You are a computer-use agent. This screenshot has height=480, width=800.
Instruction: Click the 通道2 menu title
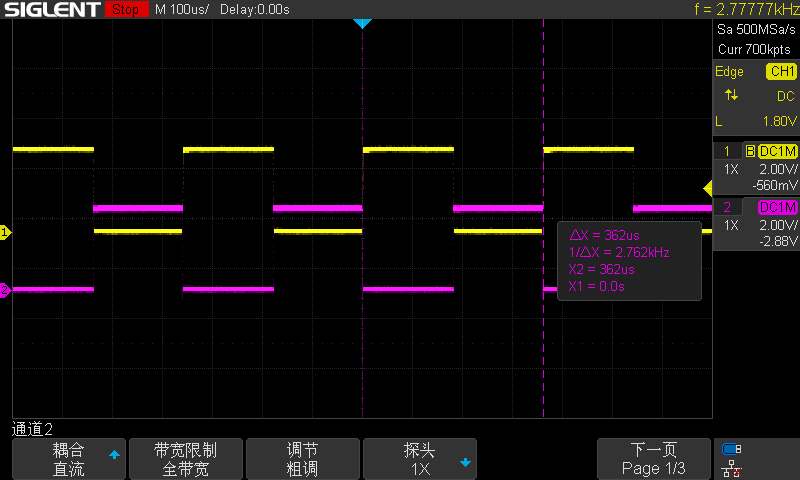coord(32,429)
